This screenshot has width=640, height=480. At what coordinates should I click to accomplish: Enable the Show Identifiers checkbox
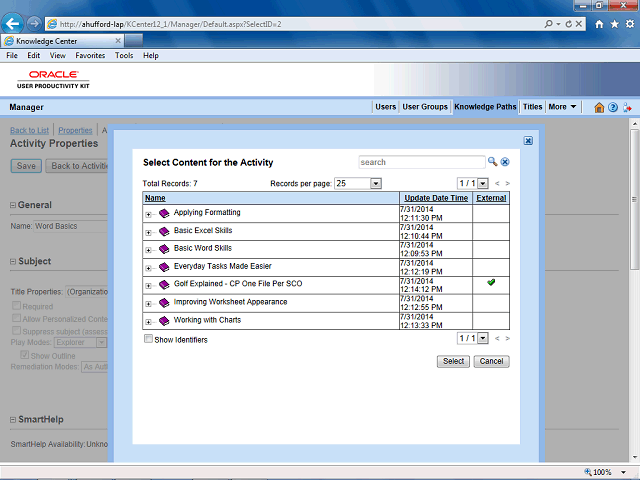(x=149, y=339)
